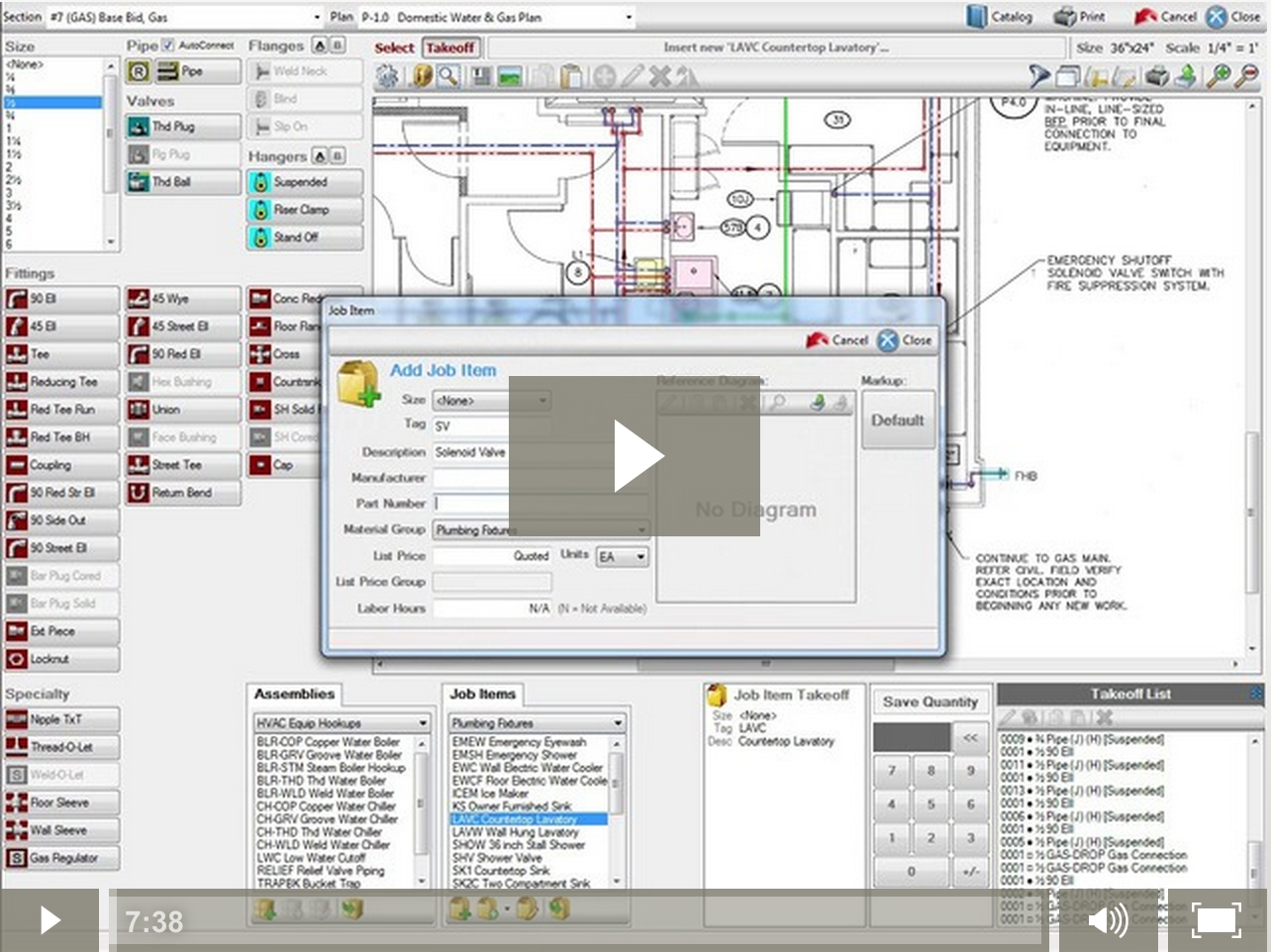Click the keypad backspace << button
Viewport: 1271px width, 952px height.
(x=970, y=737)
